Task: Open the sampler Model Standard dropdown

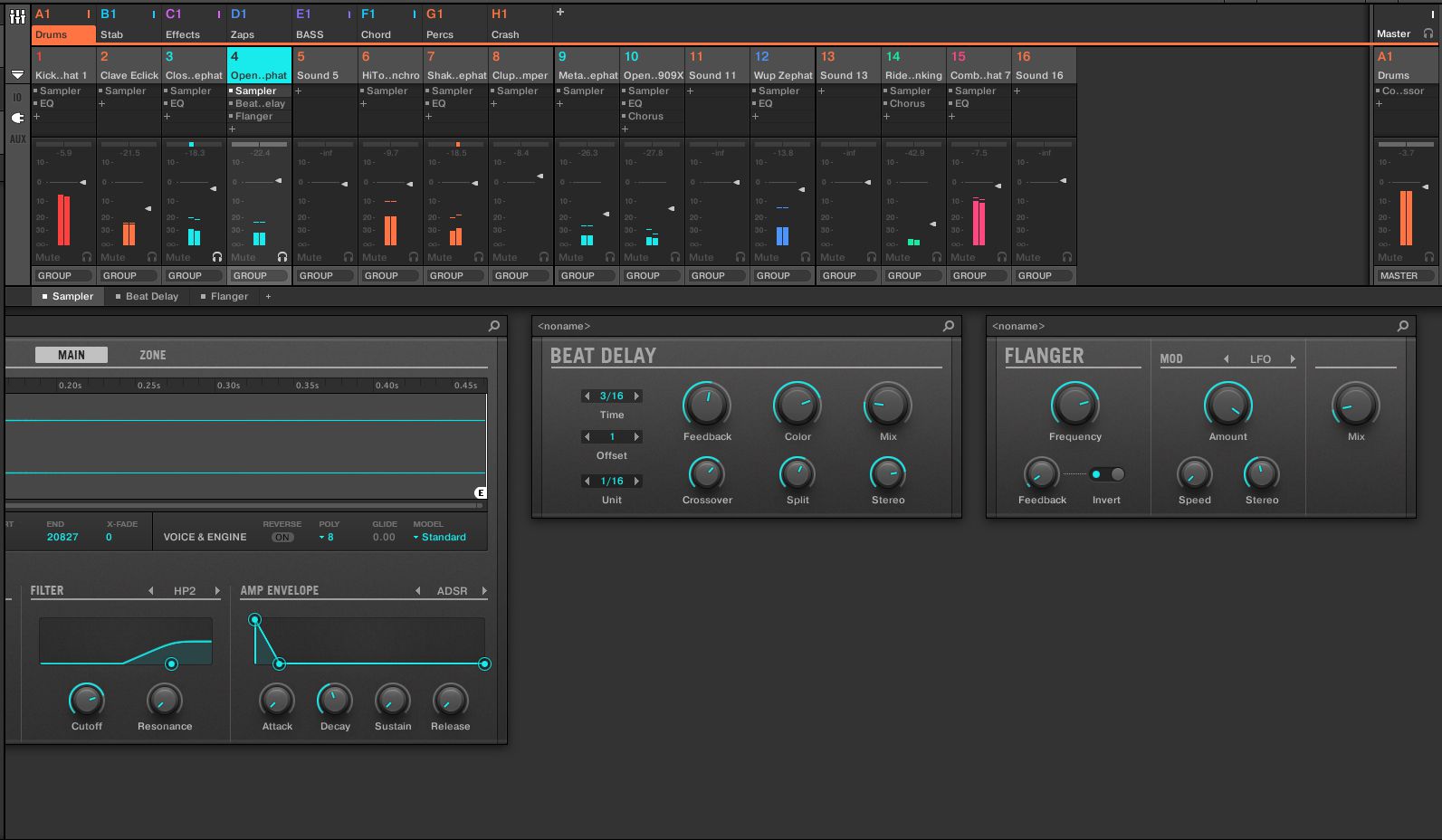Action: (440, 537)
